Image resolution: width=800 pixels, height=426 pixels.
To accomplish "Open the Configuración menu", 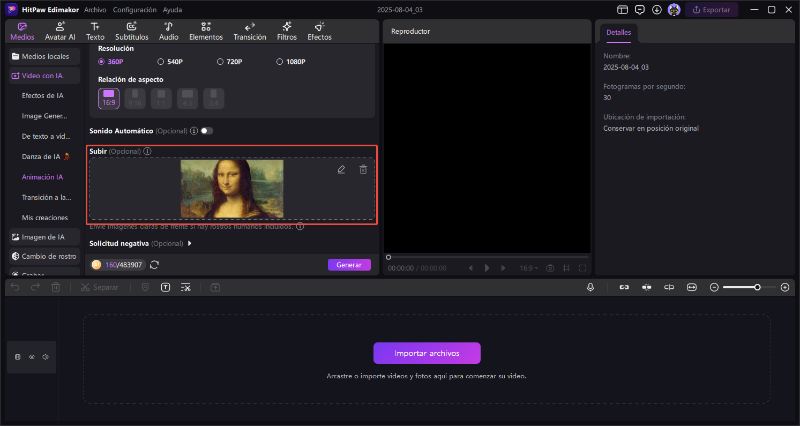I will 134,9.
